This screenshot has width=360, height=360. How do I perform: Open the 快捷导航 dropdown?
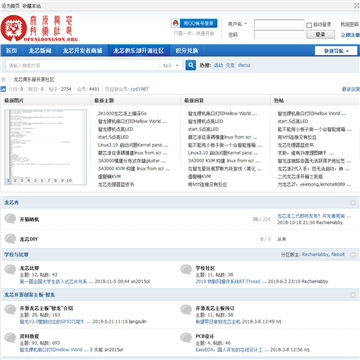pos(336,51)
